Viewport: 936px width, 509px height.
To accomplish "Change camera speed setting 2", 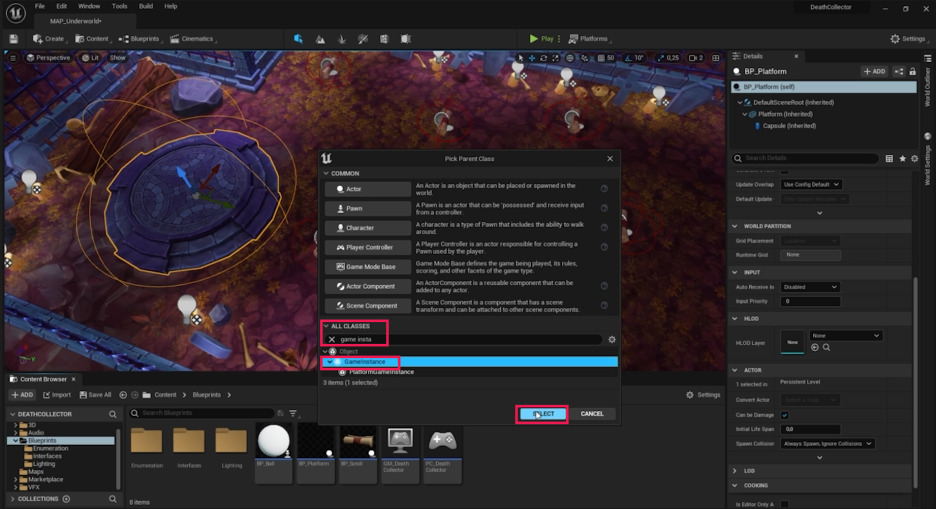I will (696, 58).
